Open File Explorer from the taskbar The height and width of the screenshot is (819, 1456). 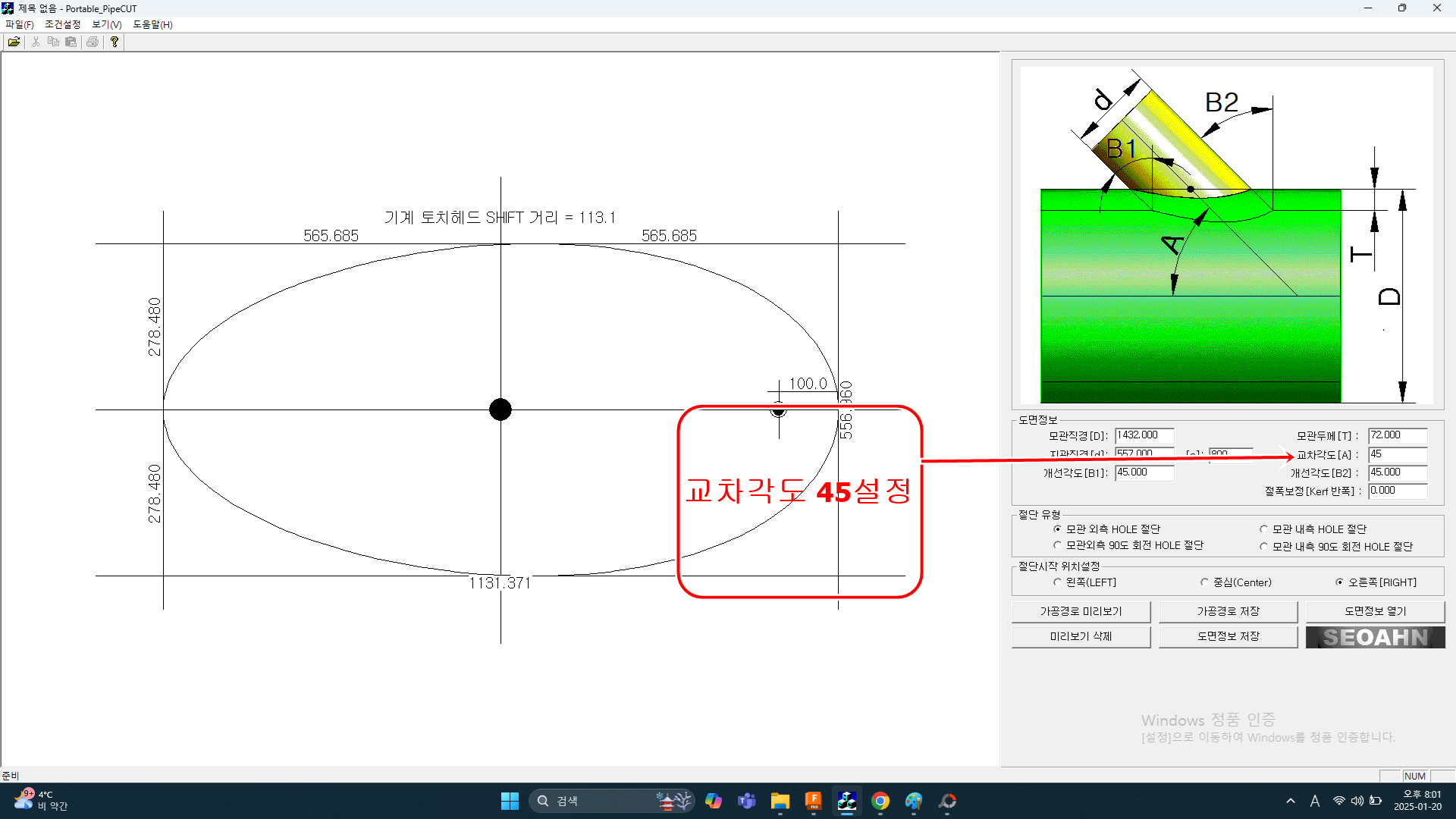tap(780, 801)
